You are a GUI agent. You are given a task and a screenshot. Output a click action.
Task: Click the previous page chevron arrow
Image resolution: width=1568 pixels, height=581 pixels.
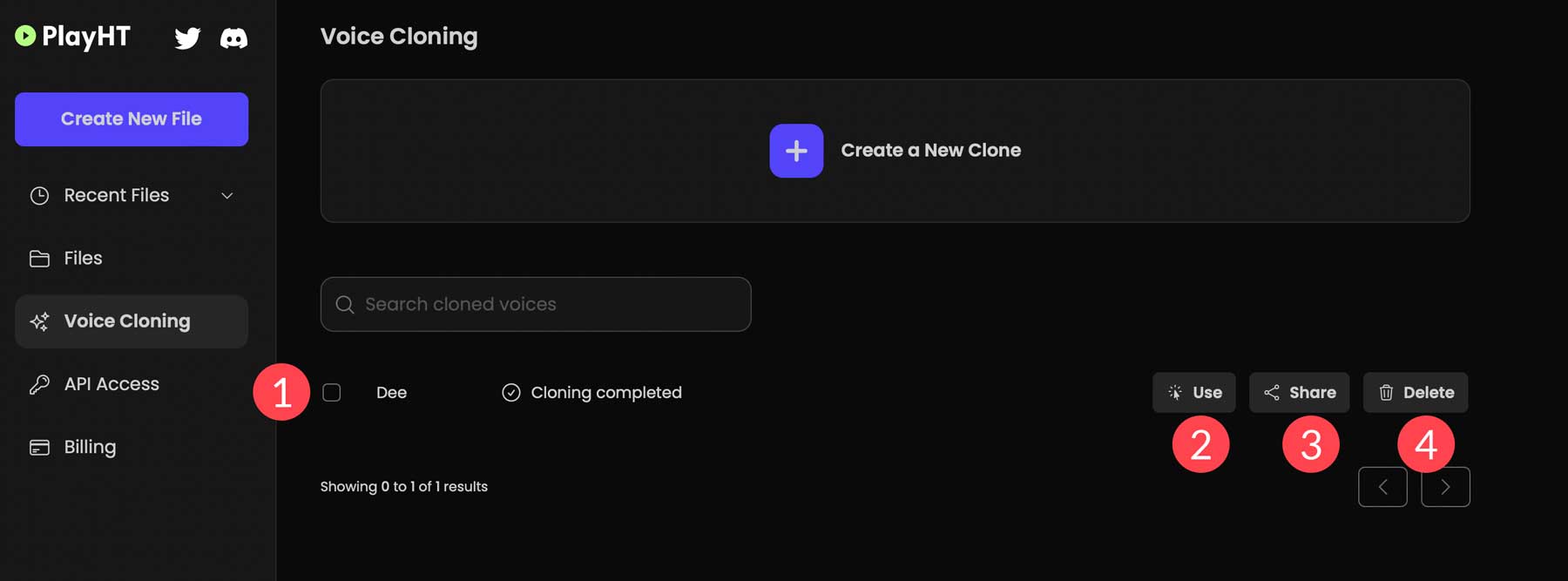tap(1382, 487)
